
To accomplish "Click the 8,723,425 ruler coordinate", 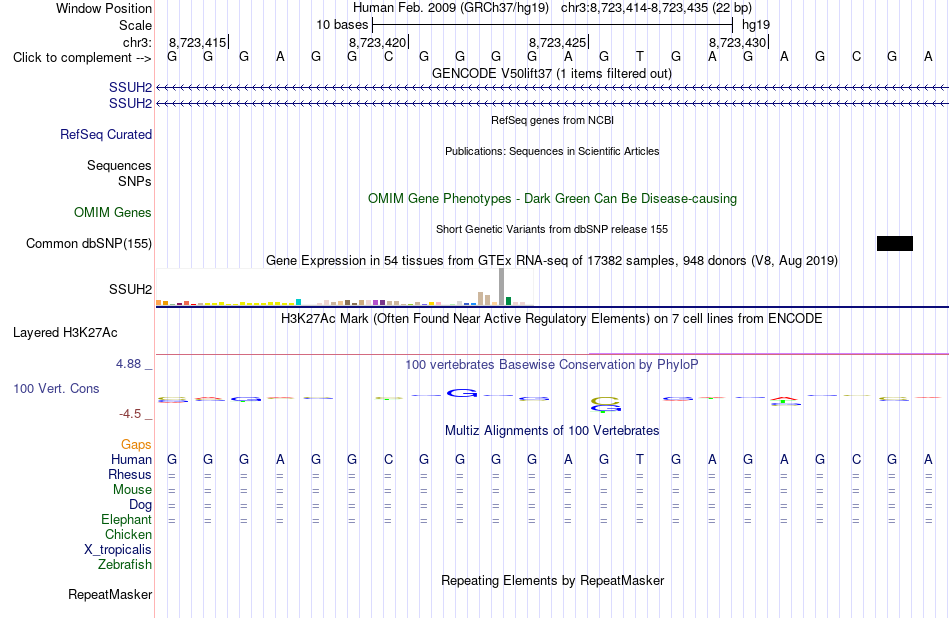I will pos(557,42).
